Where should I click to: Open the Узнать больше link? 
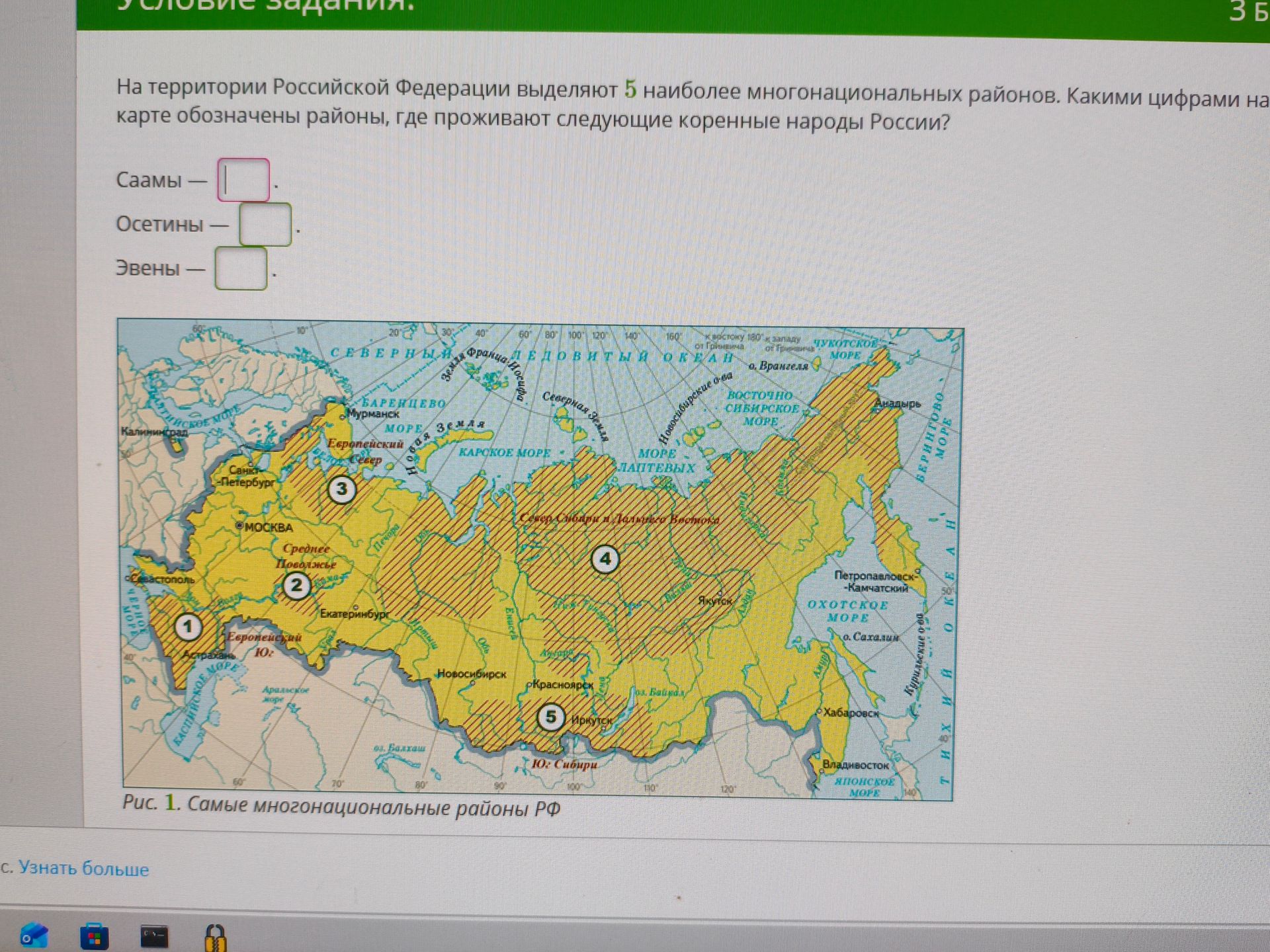[x=83, y=869]
